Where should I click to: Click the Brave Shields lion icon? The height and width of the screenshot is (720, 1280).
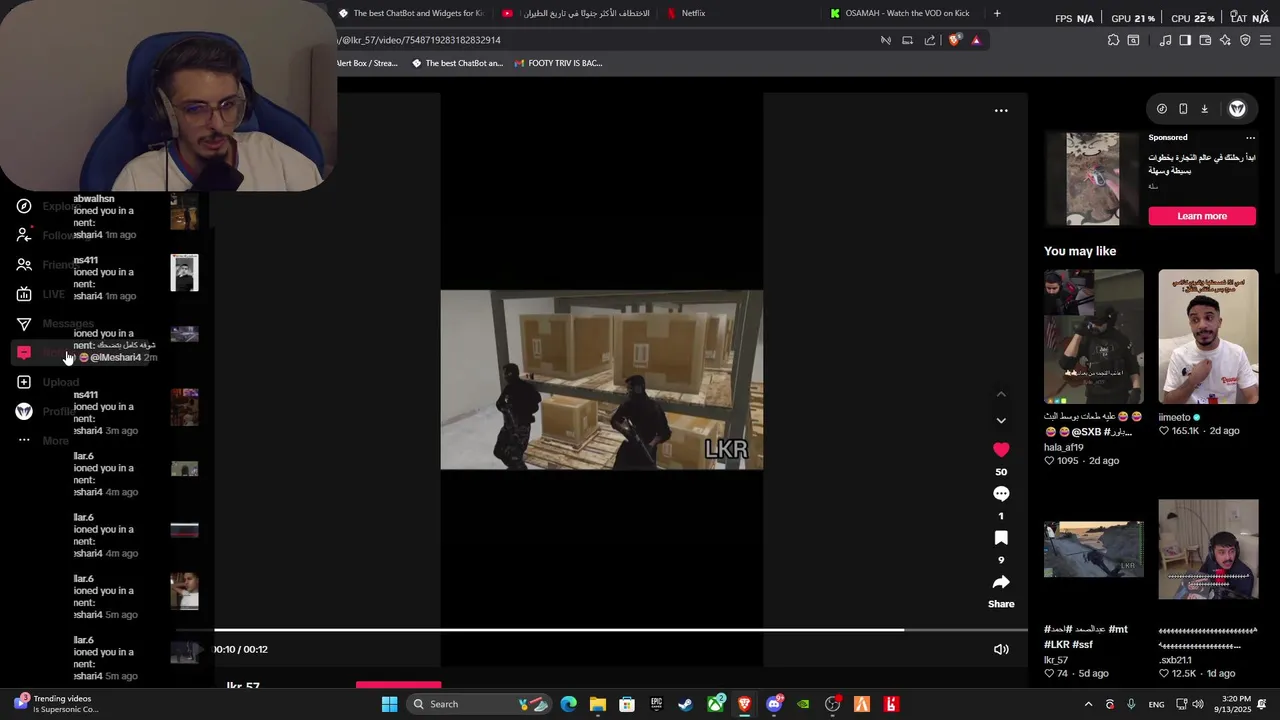pos(955,40)
